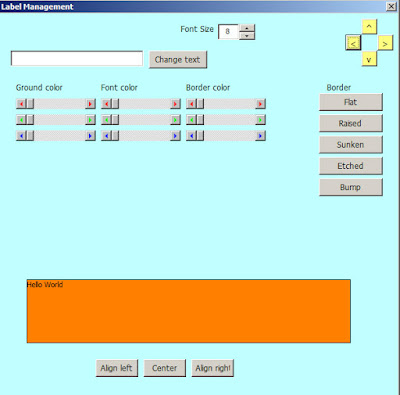Viewport: 400px width, 395px height.
Task: Click Ground color green scrollbar right arrow
Action: coord(90,120)
